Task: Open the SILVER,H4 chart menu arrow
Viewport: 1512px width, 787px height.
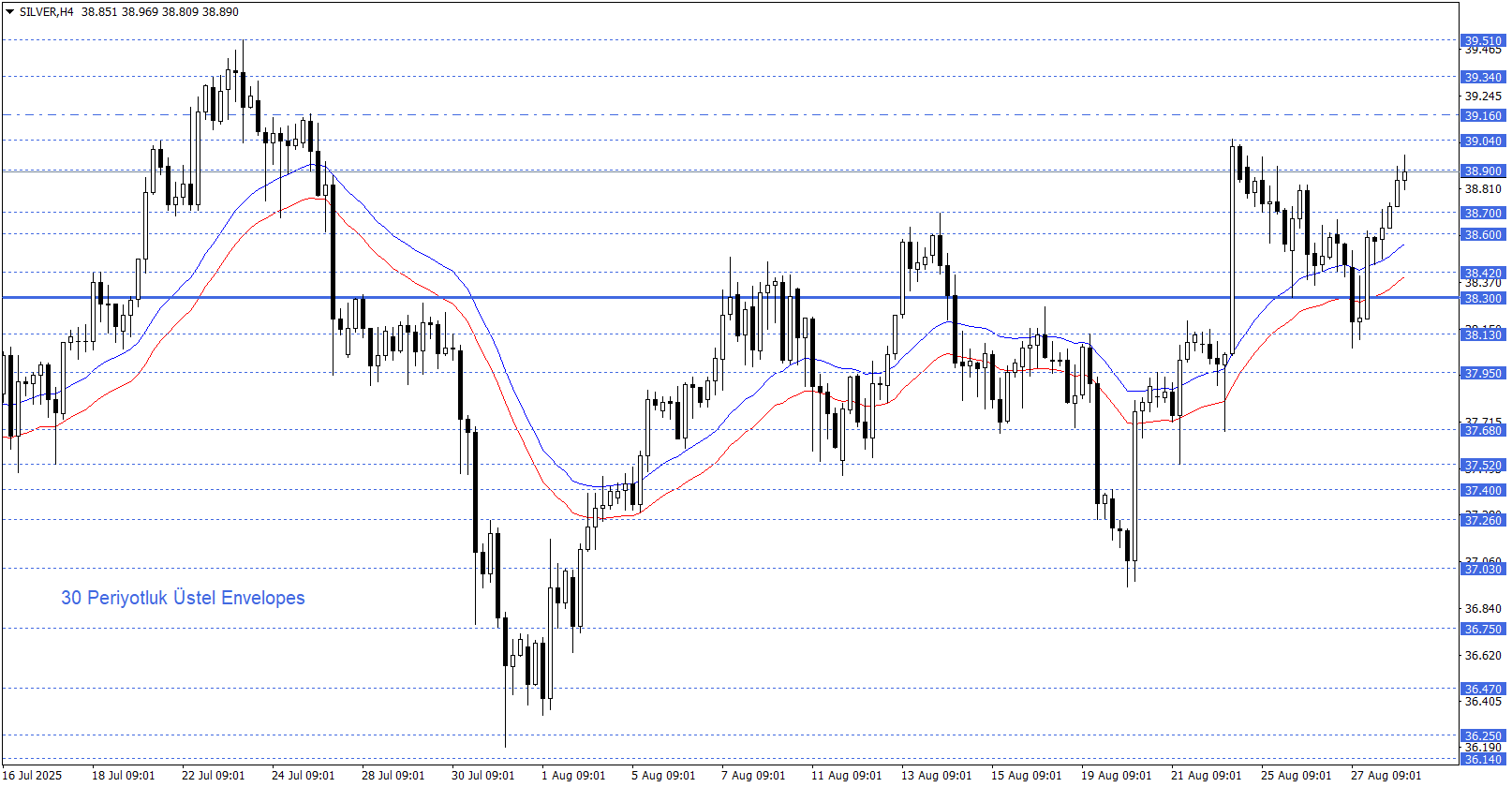Action: click(x=10, y=12)
